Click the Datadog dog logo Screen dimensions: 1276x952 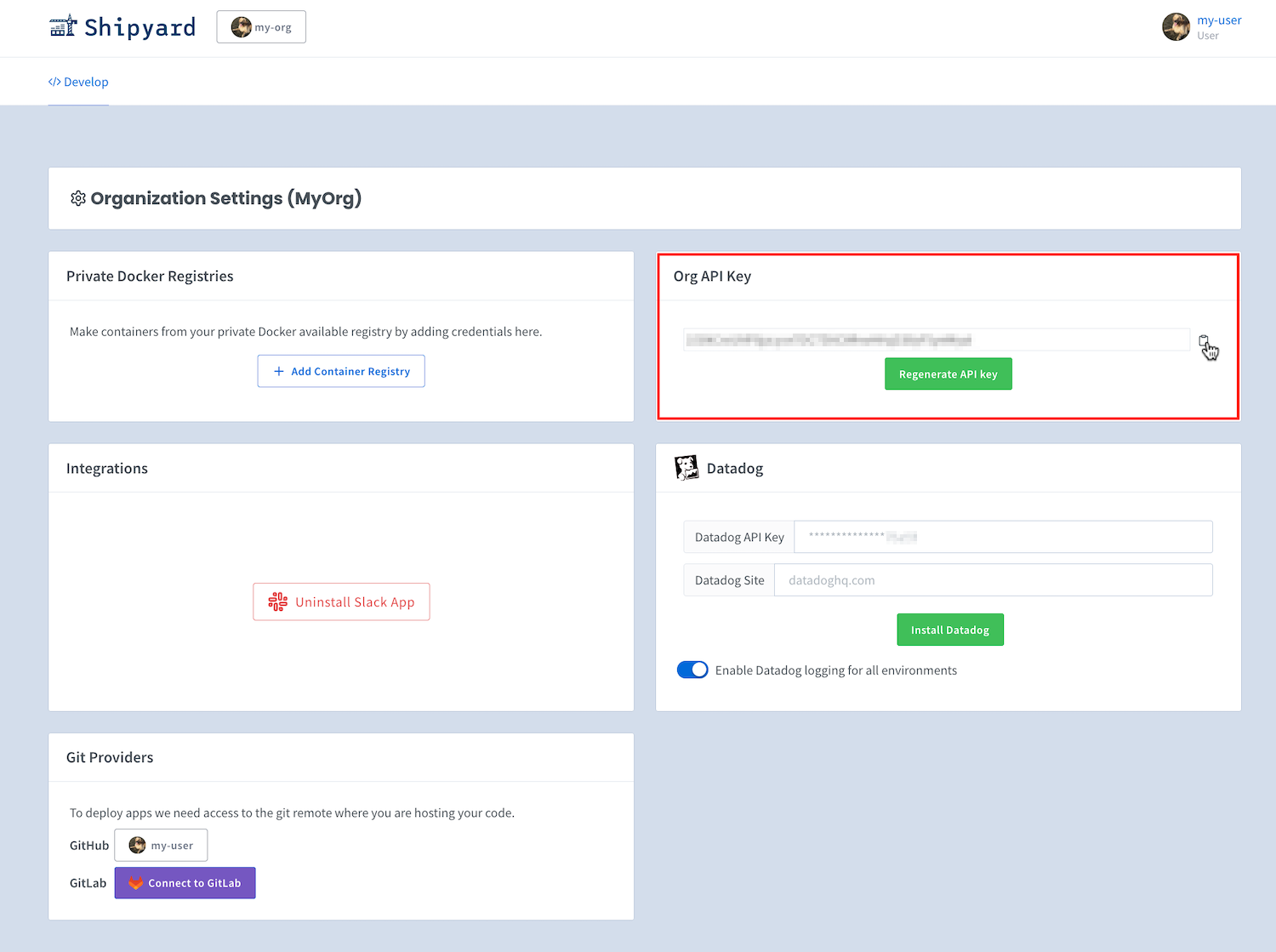686,467
